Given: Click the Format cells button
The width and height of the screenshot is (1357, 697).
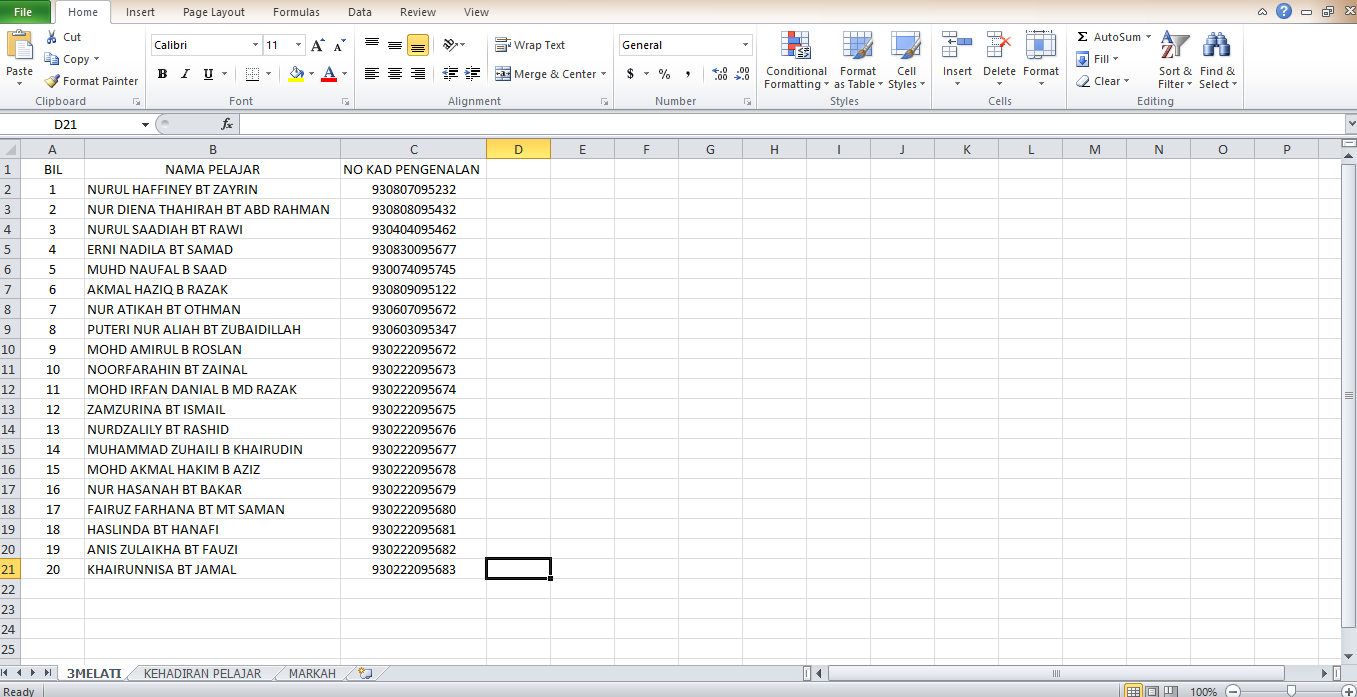Looking at the screenshot, I should point(1041,60).
